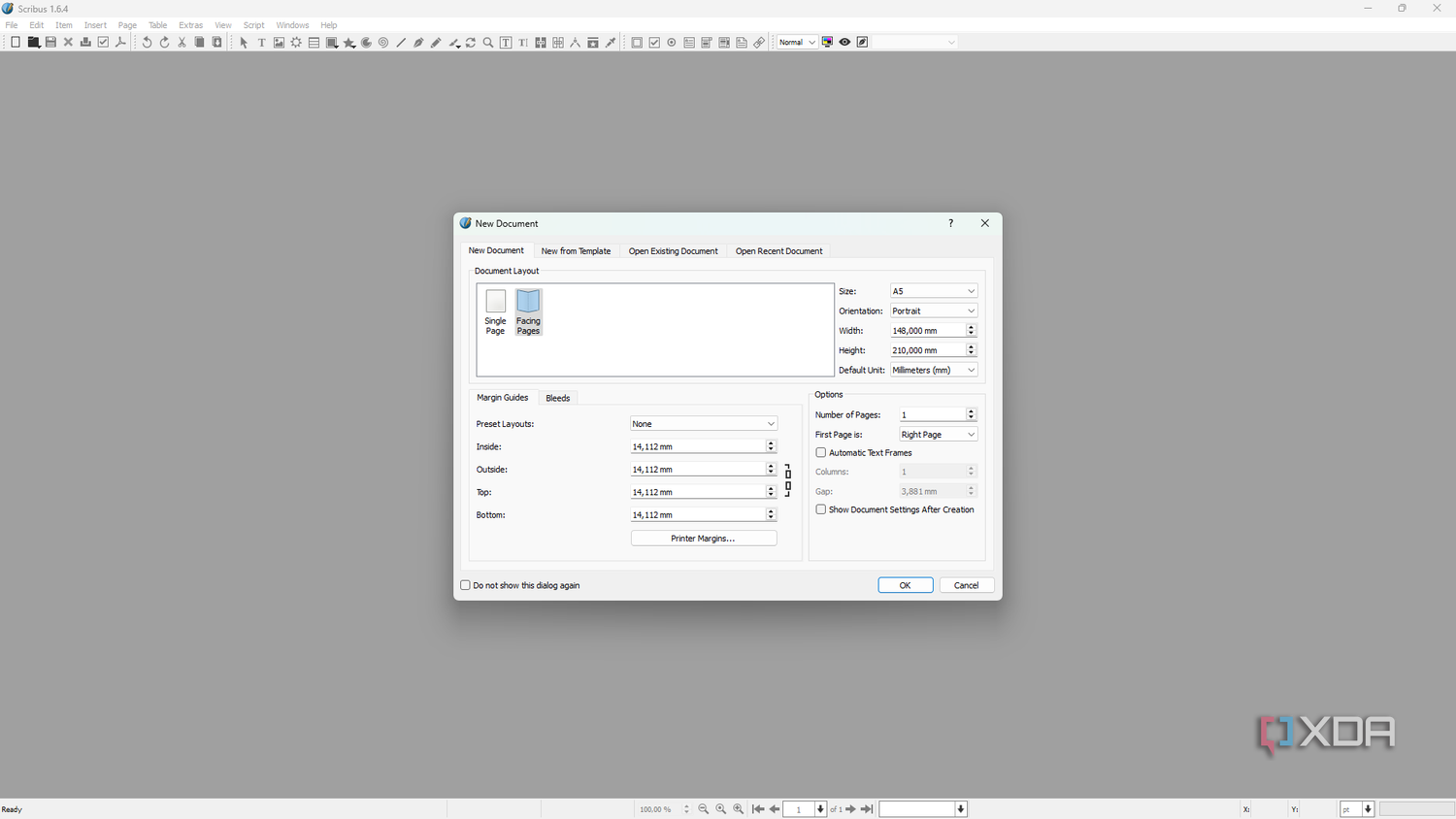Open the Default Unit dropdown
The height and width of the screenshot is (819, 1456).
tap(934, 370)
